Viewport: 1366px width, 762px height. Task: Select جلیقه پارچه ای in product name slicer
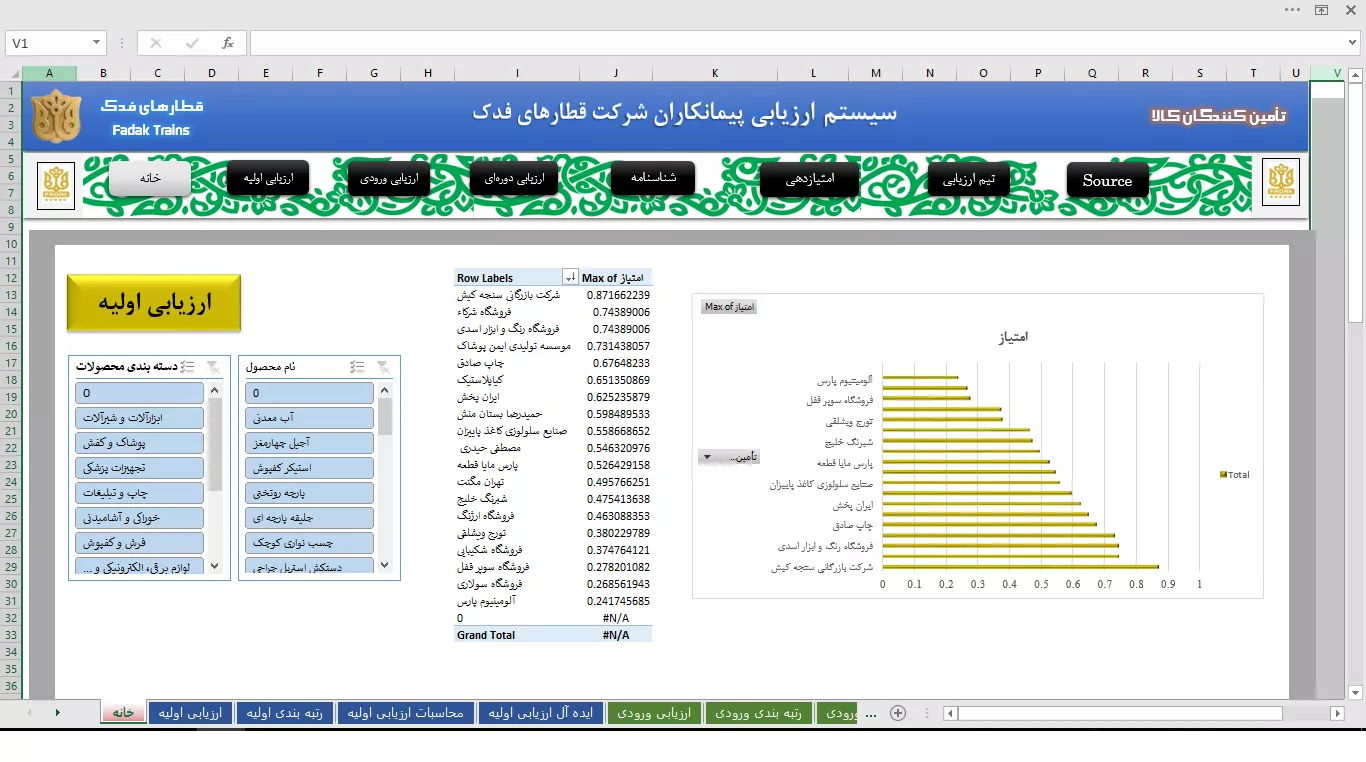click(x=309, y=518)
